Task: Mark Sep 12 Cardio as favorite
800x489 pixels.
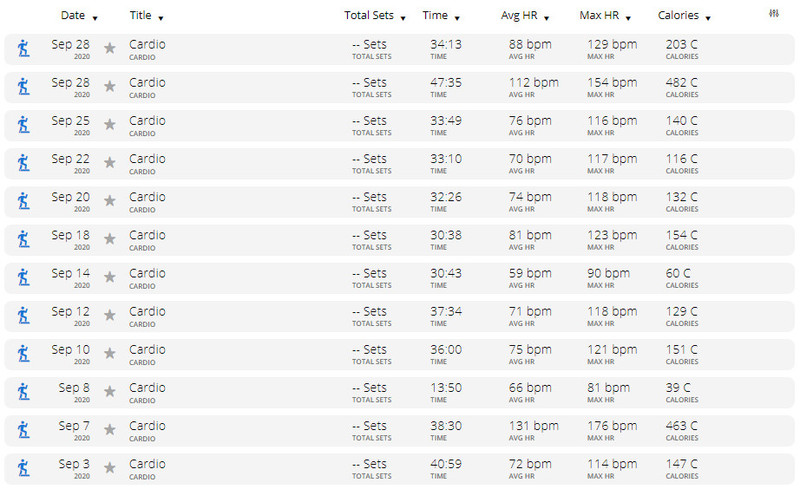Action: point(110,315)
